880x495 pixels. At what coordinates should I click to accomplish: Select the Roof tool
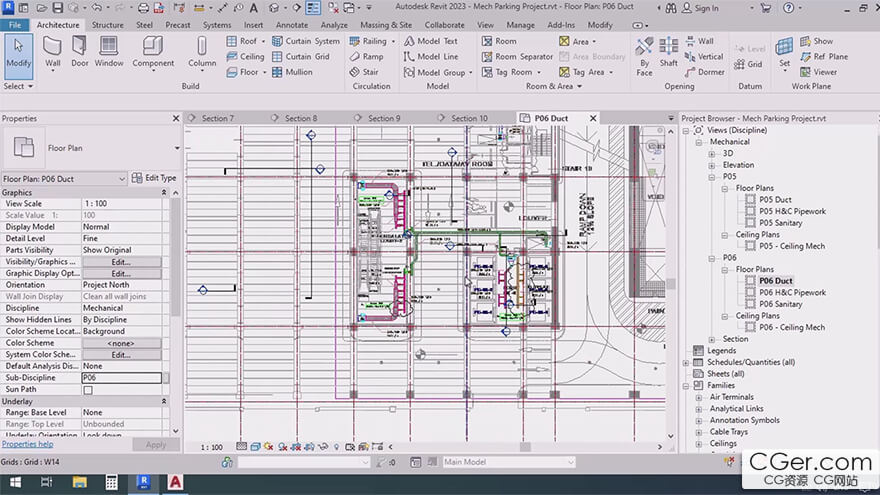[x=246, y=41]
